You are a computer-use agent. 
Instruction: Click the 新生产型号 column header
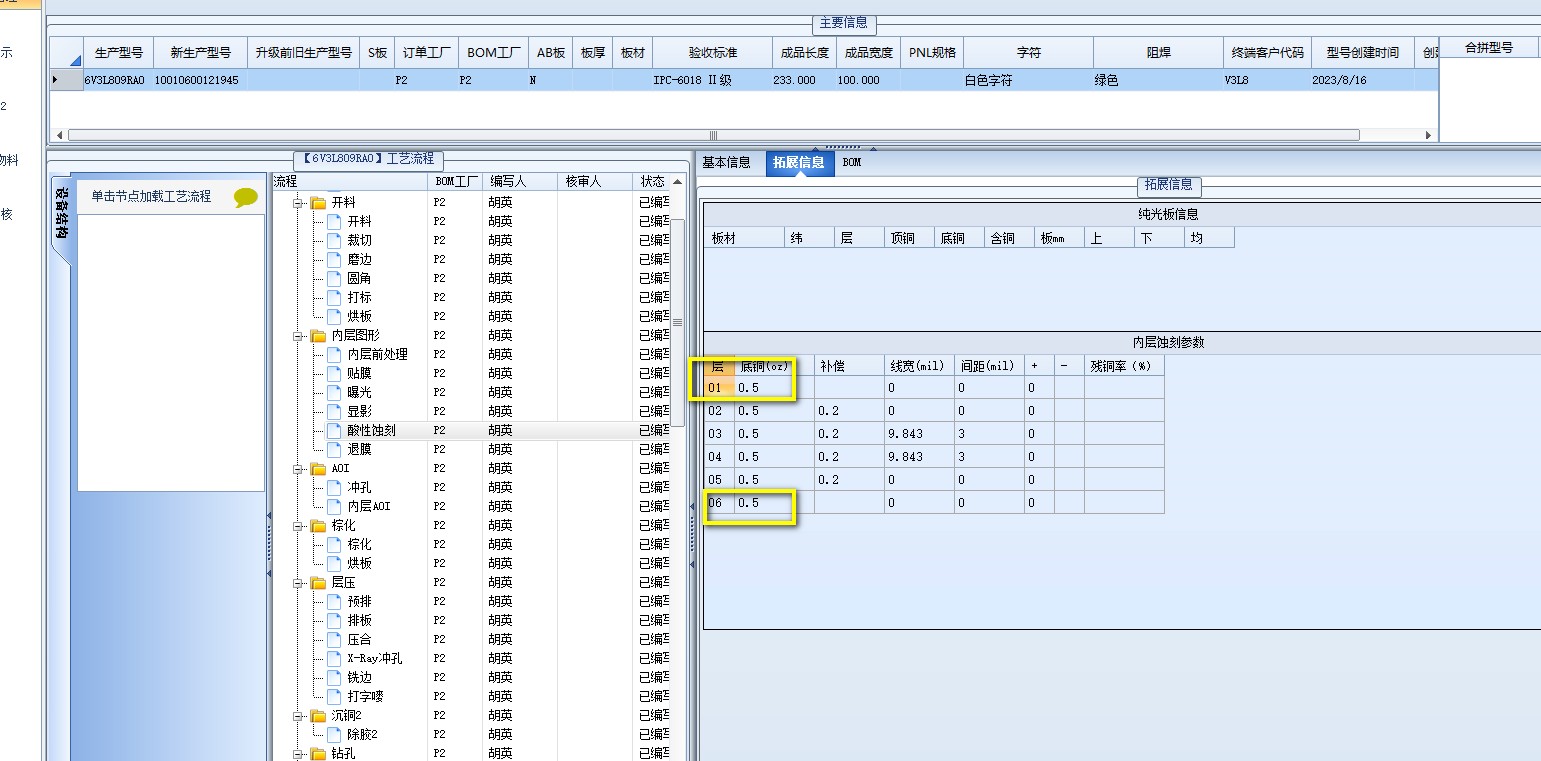[x=200, y=53]
